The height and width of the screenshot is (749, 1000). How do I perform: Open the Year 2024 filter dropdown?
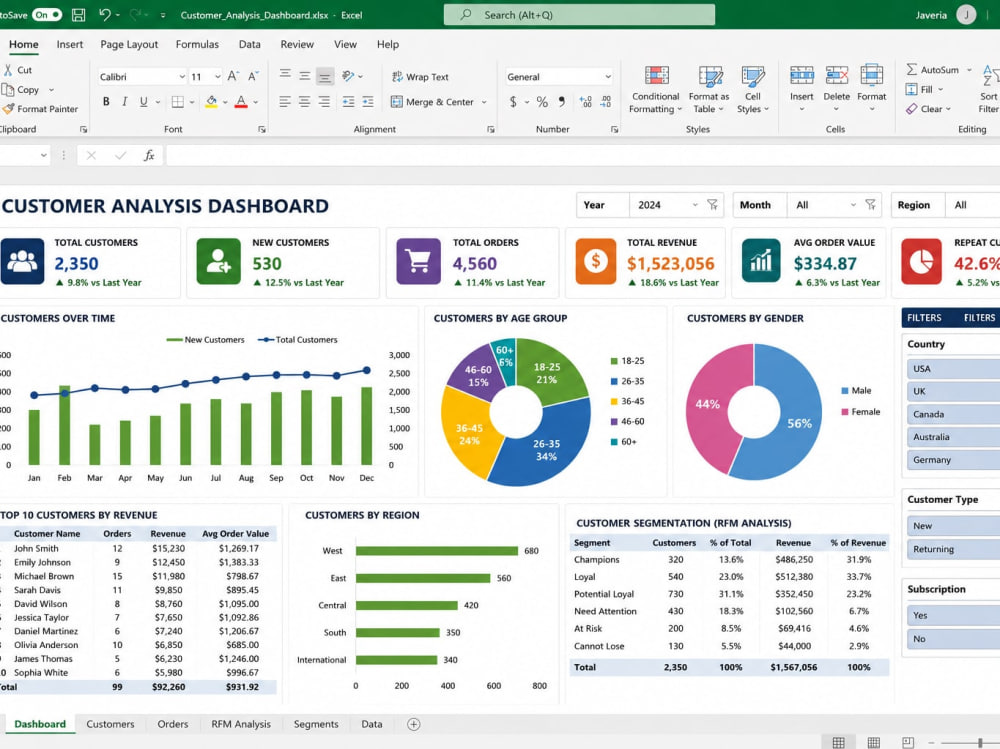pos(695,205)
